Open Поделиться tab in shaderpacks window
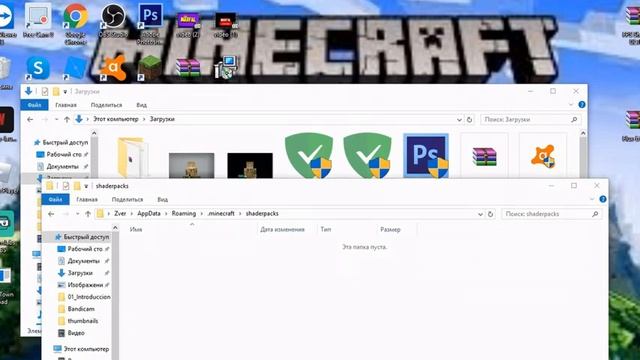This screenshot has height=360, width=640. coord(127,200)
